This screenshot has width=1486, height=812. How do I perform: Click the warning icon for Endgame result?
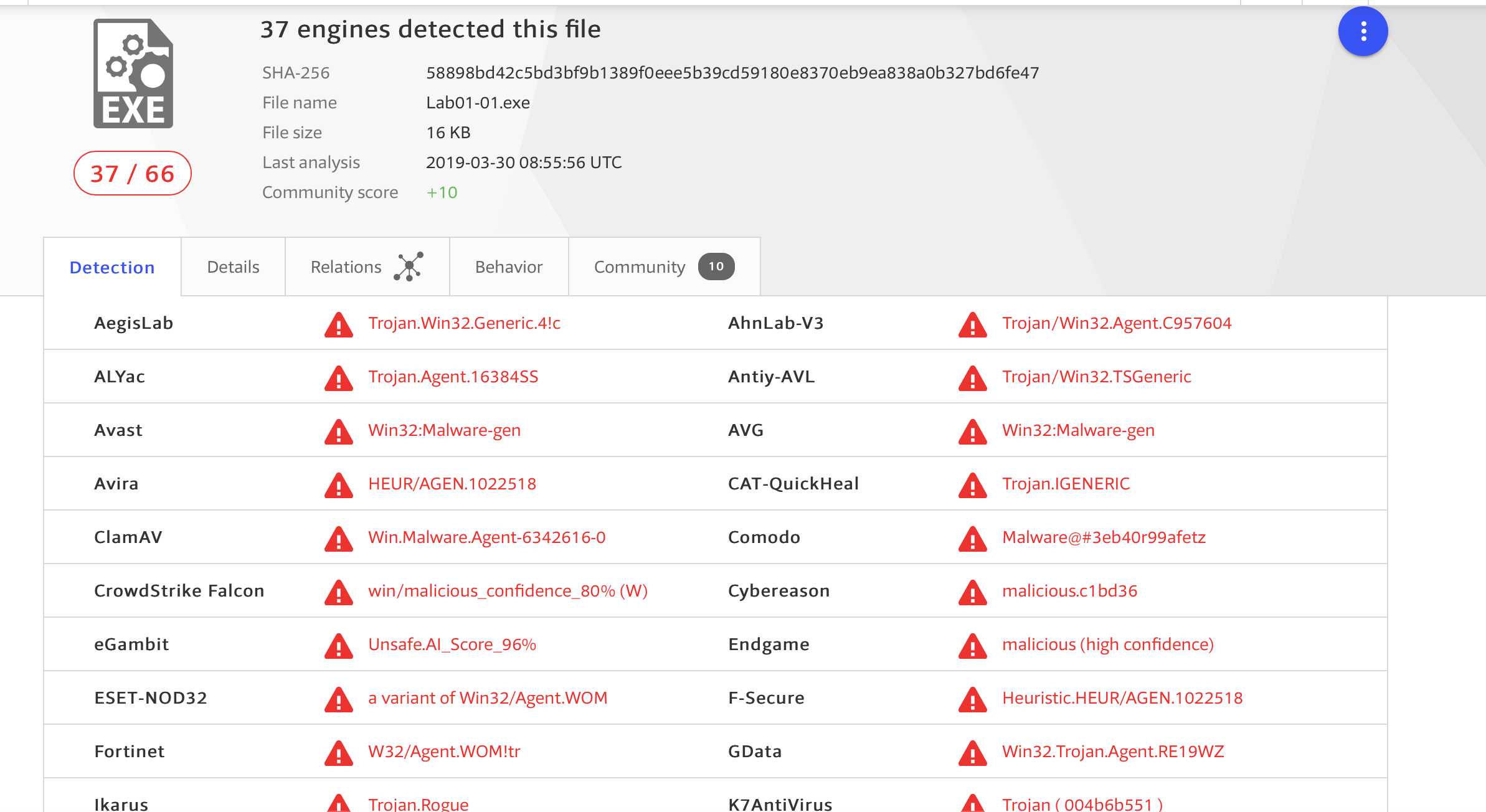tap(972, 646)
